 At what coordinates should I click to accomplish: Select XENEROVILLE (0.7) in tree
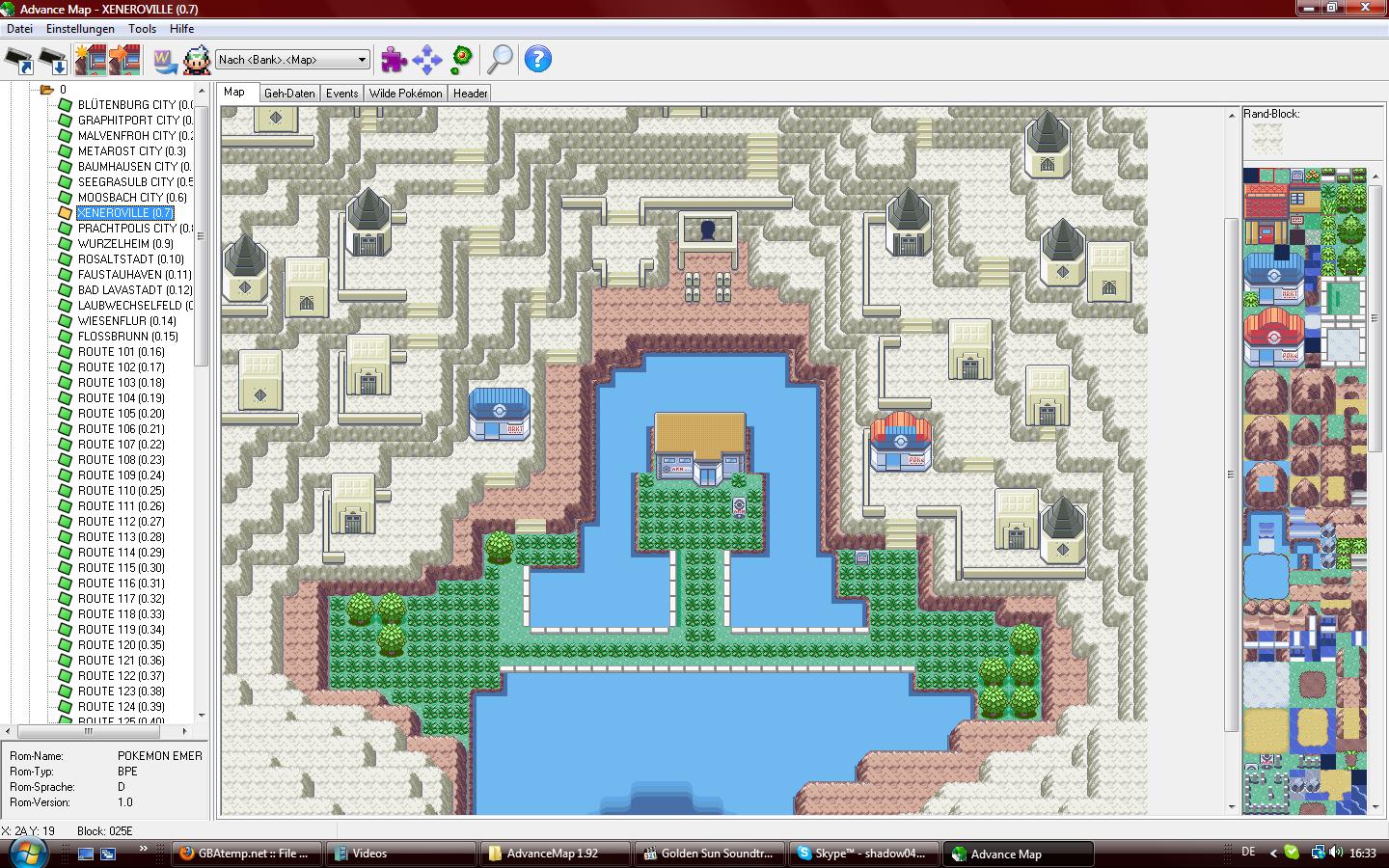pyautogui.click(x=124, y=213)
